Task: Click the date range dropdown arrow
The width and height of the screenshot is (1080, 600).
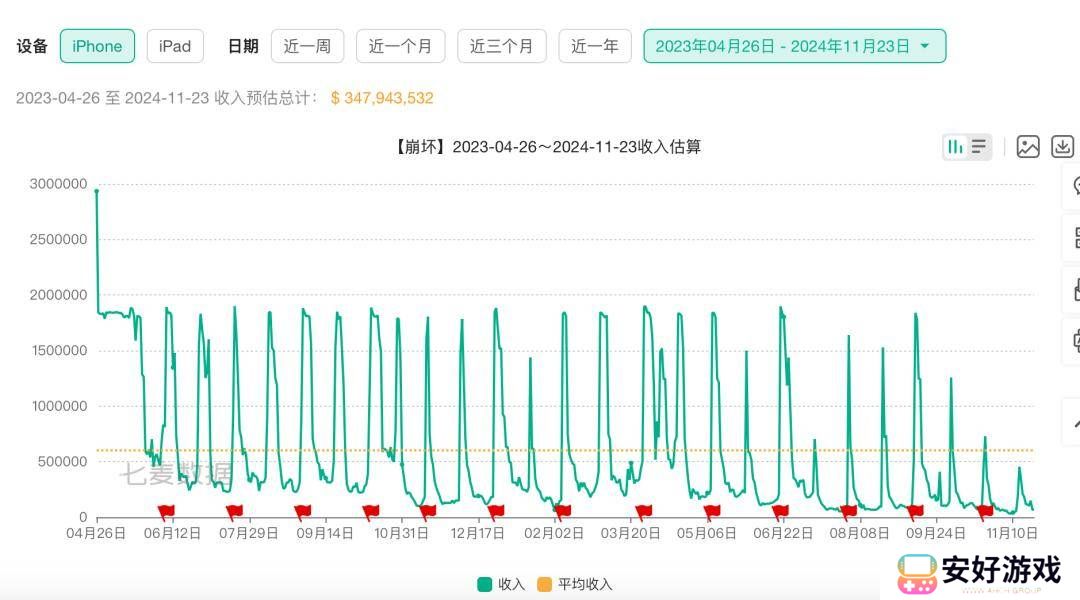Action: (x=925, y=46)
